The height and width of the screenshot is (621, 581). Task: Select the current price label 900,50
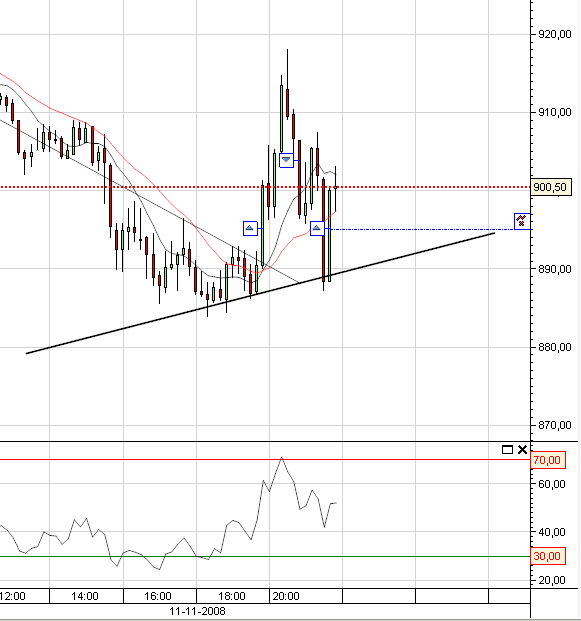(551, 187)
